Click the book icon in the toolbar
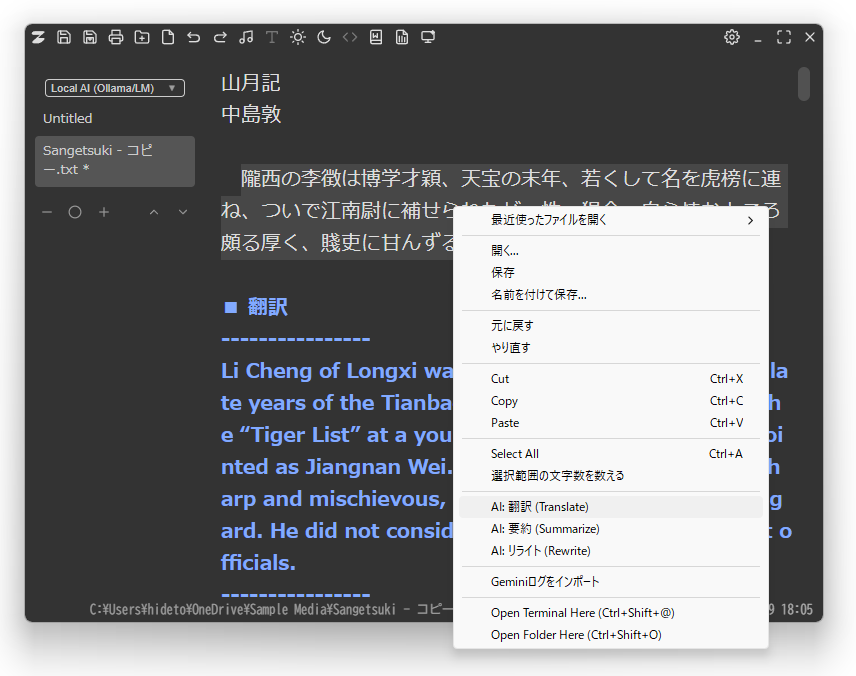Screen dimensions: 856x676 point(375,37)
